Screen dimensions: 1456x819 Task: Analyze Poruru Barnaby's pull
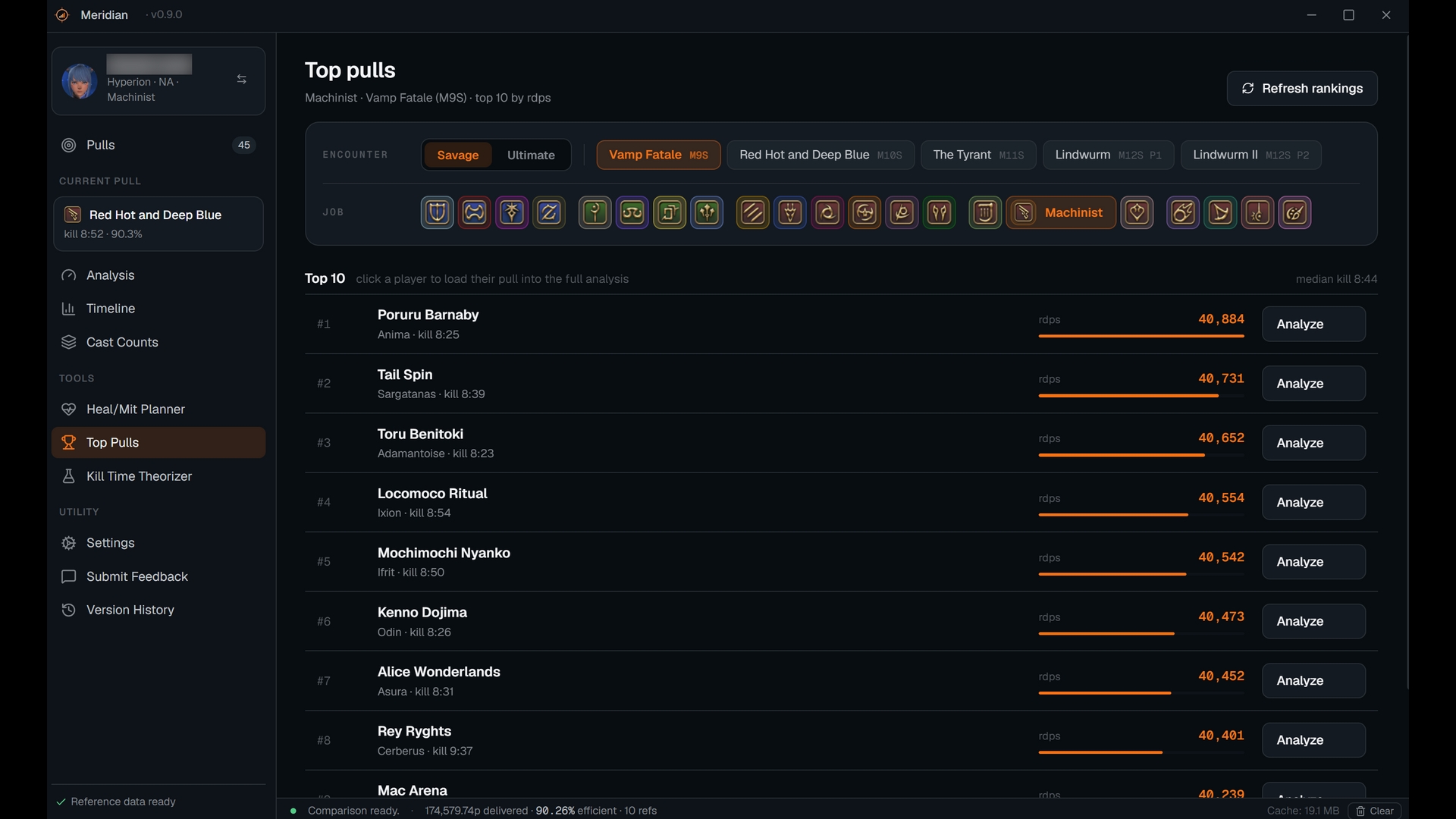coord(1313,324)
